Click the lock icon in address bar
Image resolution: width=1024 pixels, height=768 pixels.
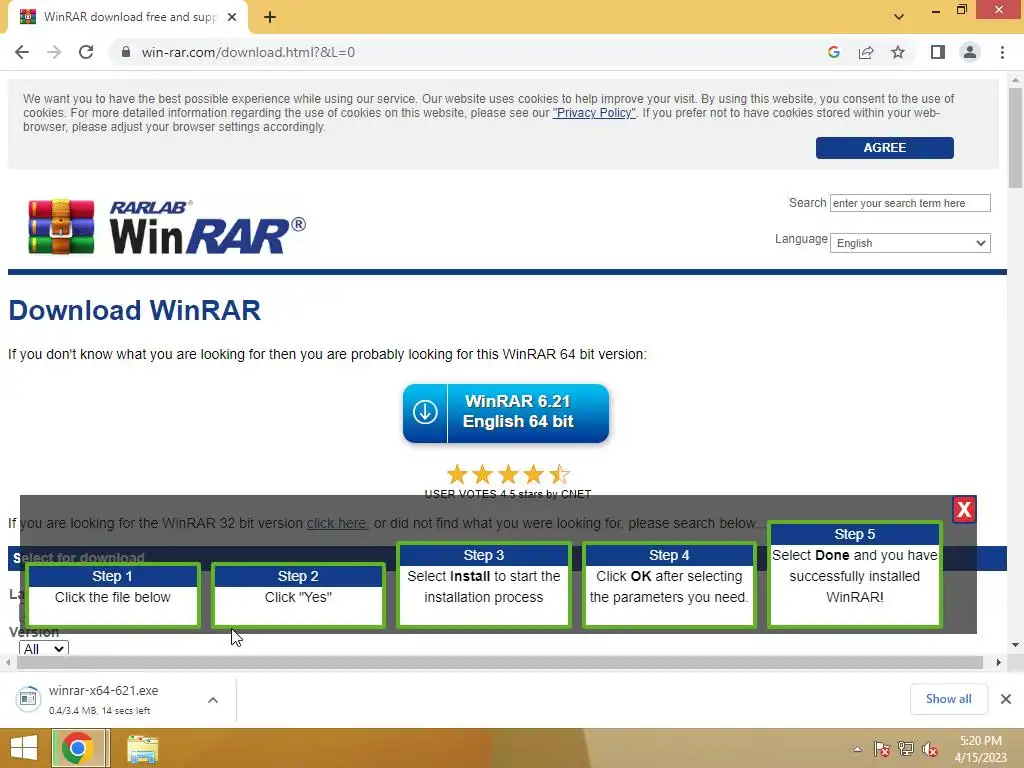[126, 52]
